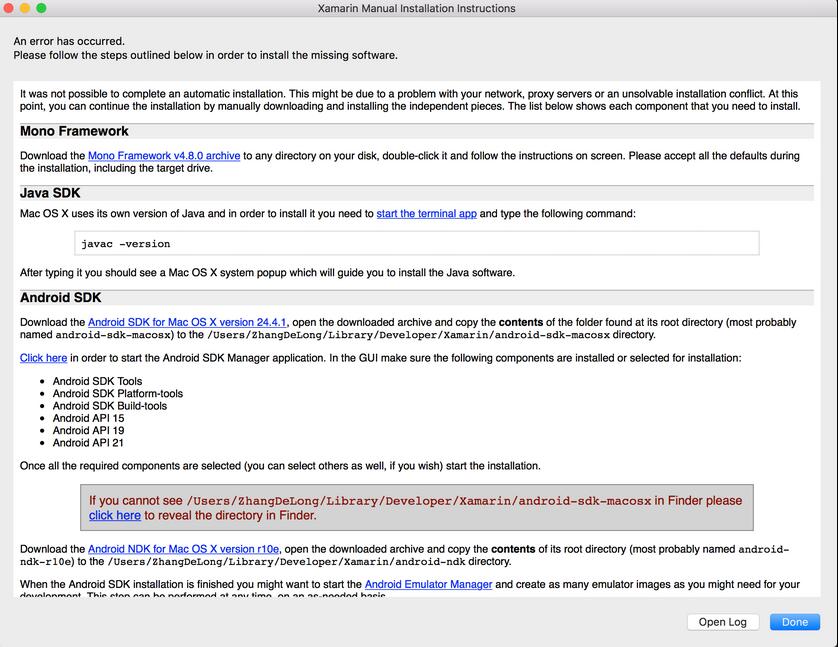This screenshot has height=647, width=839.
Task: Minimize the window with the yellow button
Action: [x=25, y=8]
